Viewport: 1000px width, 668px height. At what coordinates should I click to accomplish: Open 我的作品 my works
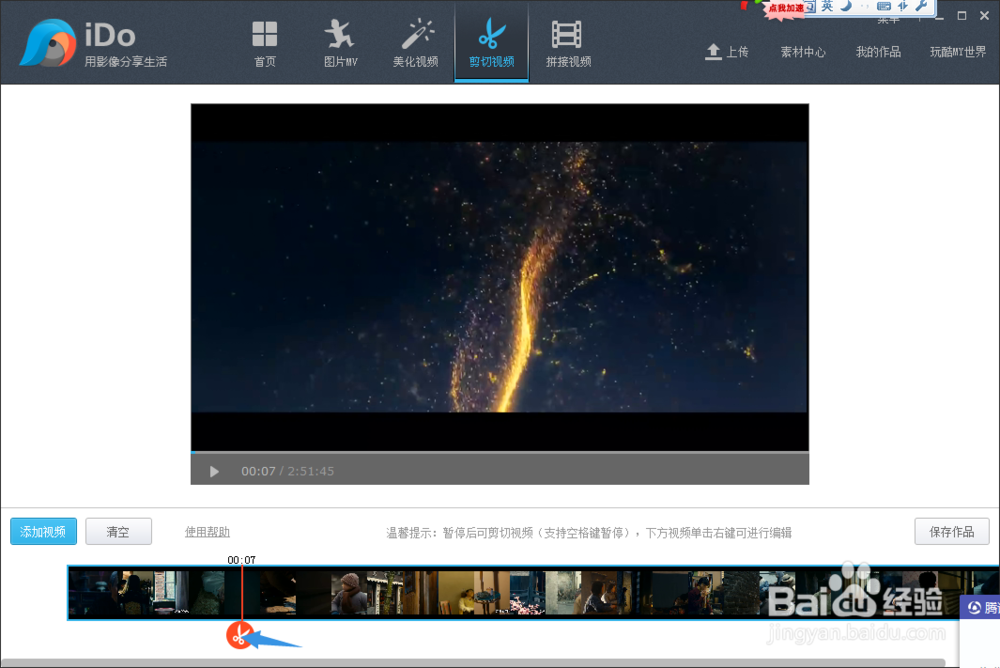[x=878, y=52]
